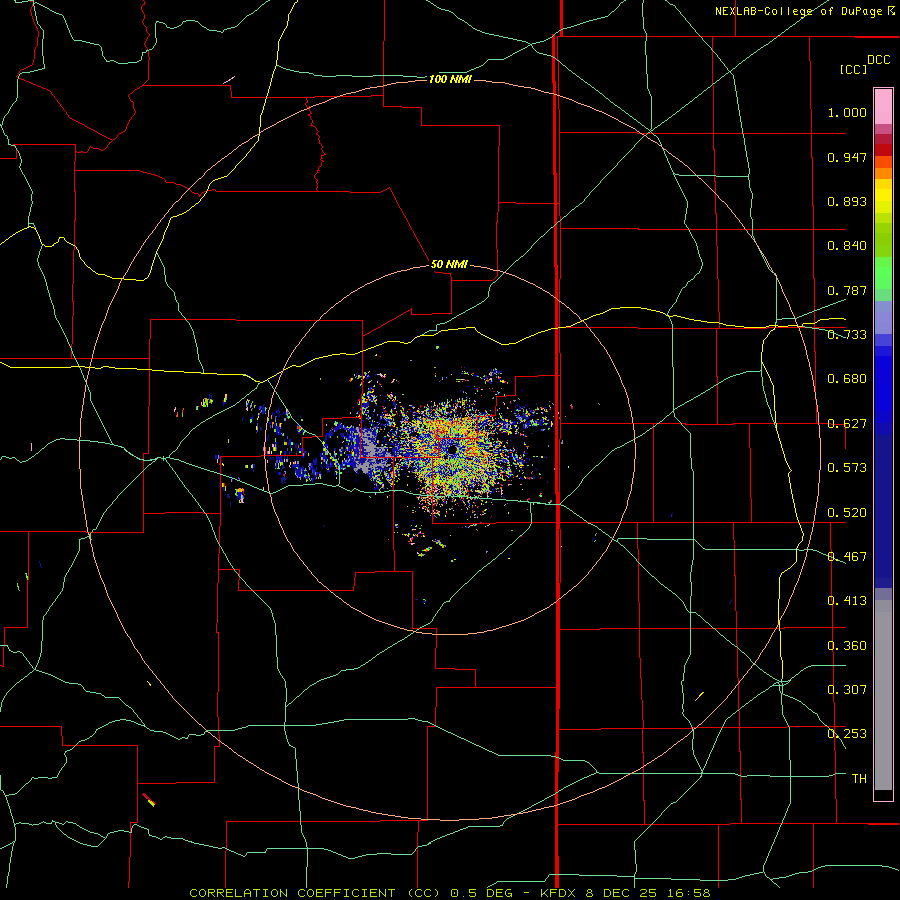Click the 0.627 legend value
The height and width of the screenshot is (900, 900).
[x=847, y=424]
